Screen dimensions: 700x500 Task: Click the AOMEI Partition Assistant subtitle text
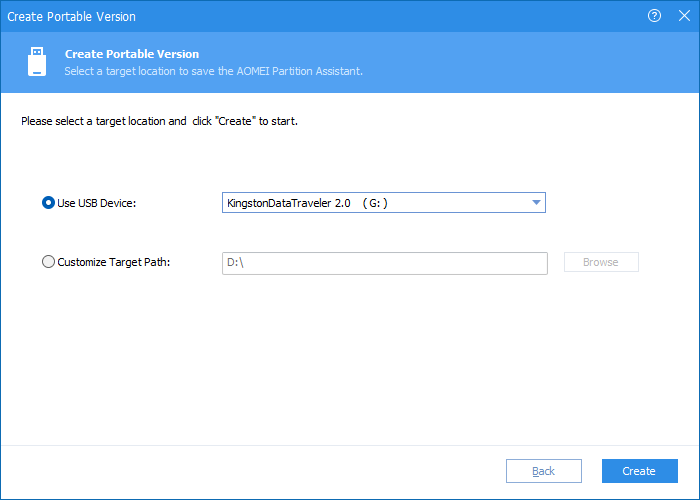click(213, 71)
